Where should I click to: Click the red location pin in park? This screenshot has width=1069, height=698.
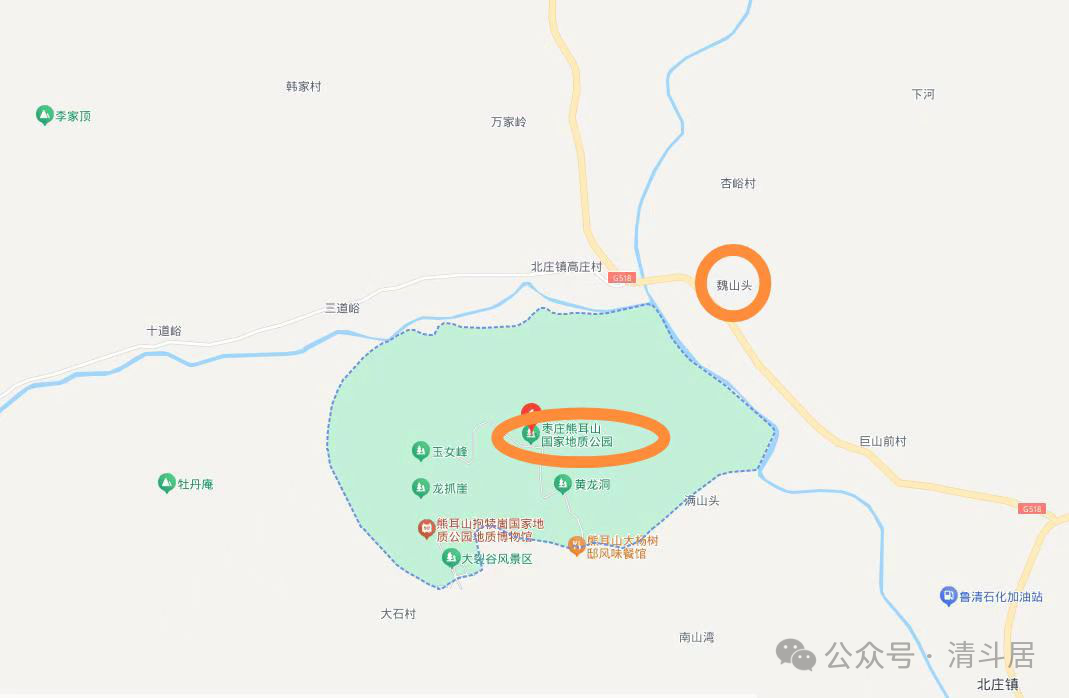[531, 413]
